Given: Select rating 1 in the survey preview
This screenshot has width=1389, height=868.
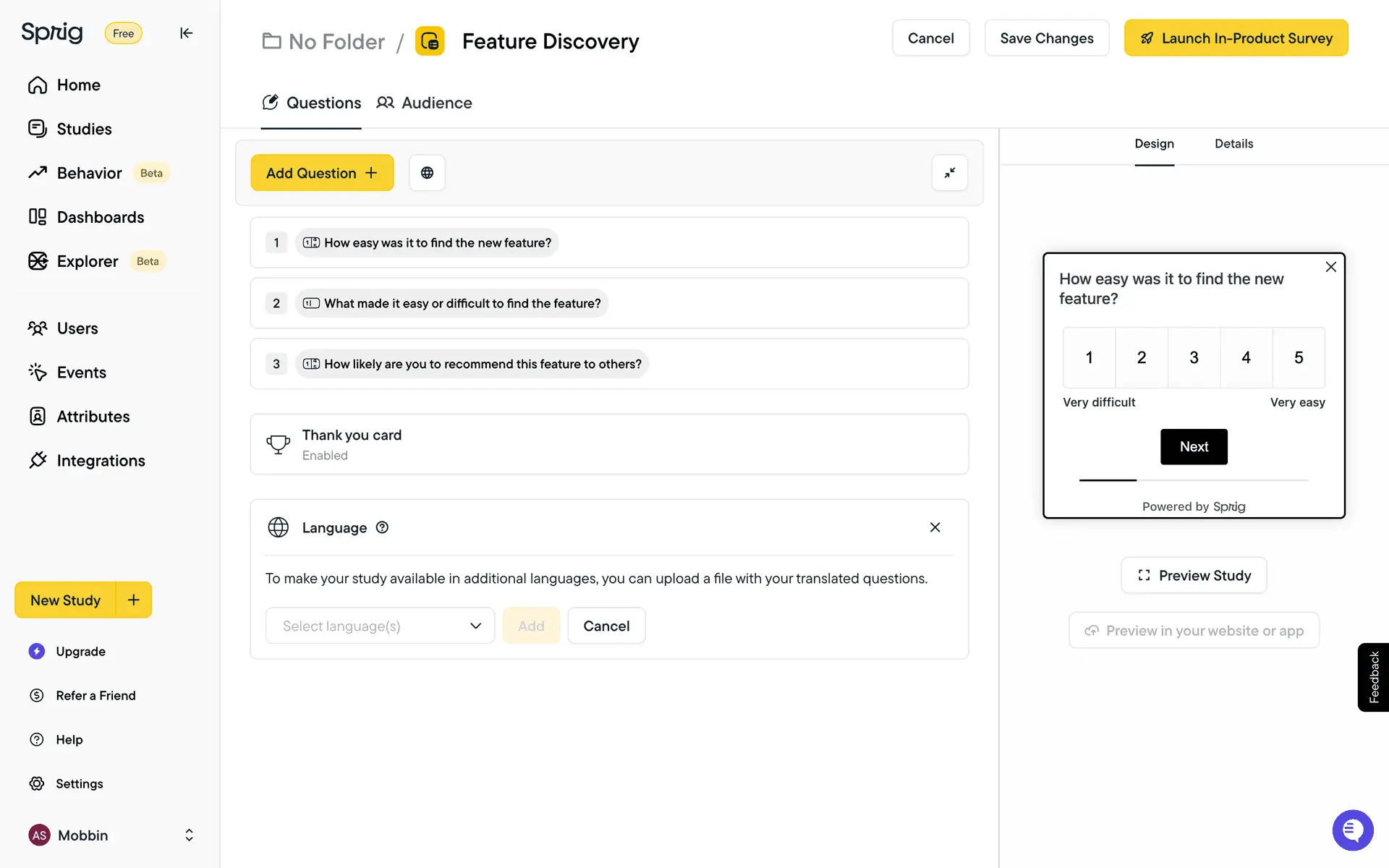Looking at the screenshot, I should [1089, 357].
